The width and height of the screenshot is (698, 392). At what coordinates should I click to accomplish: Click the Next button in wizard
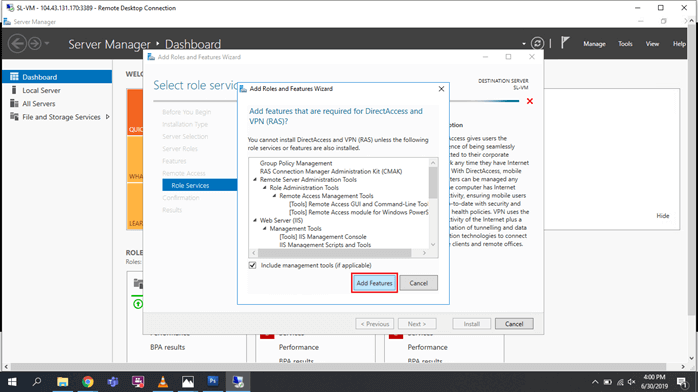tap(417, 324)
